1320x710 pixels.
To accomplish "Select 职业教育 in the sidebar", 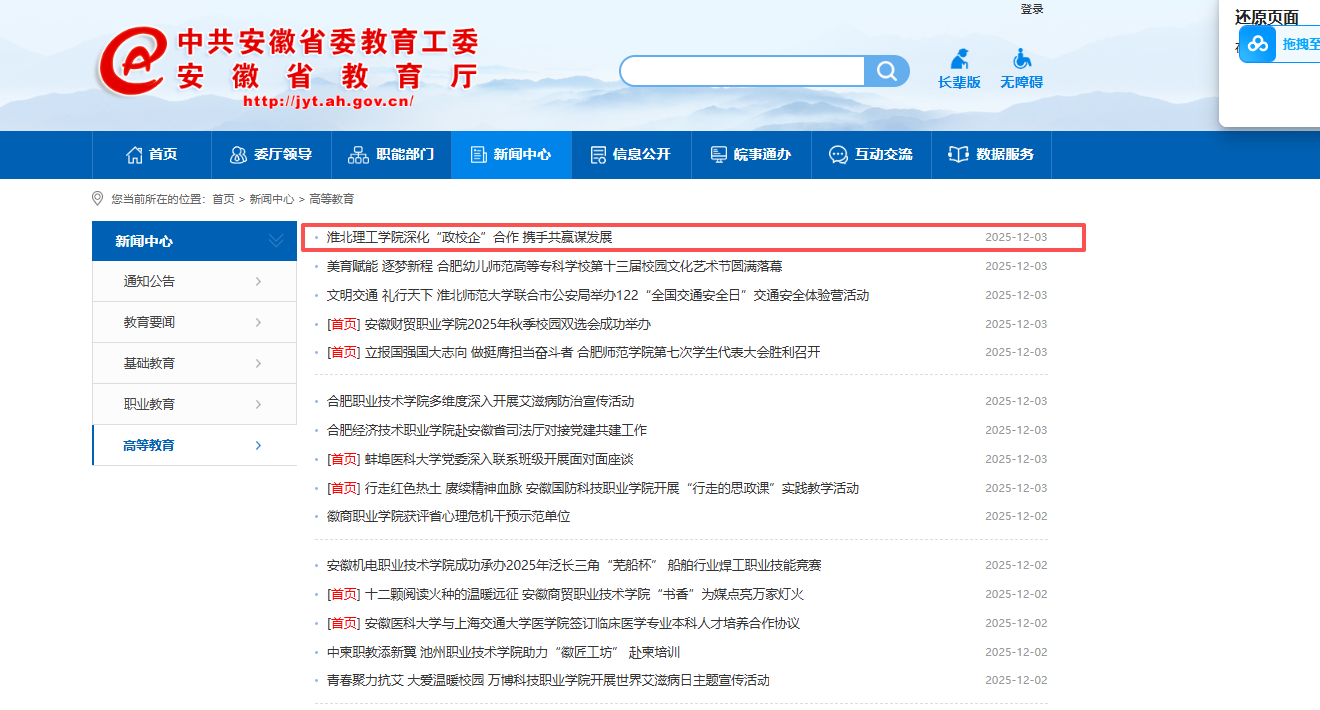I will (x=149, y=404).
